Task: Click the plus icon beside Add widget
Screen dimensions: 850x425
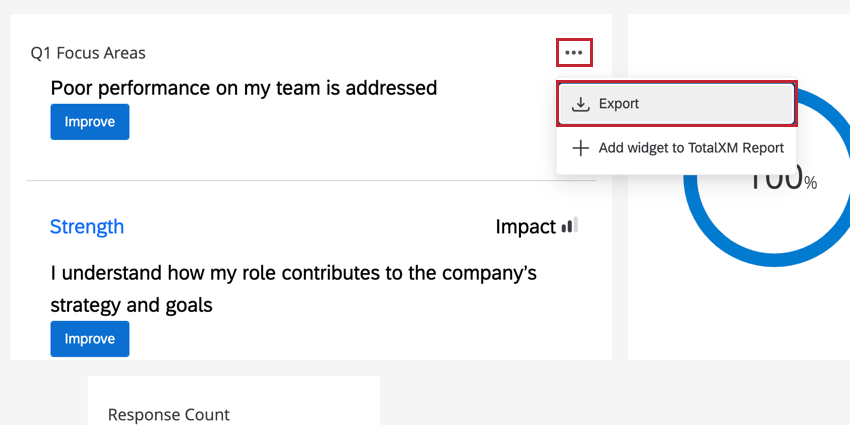Action: click(580, 148)
